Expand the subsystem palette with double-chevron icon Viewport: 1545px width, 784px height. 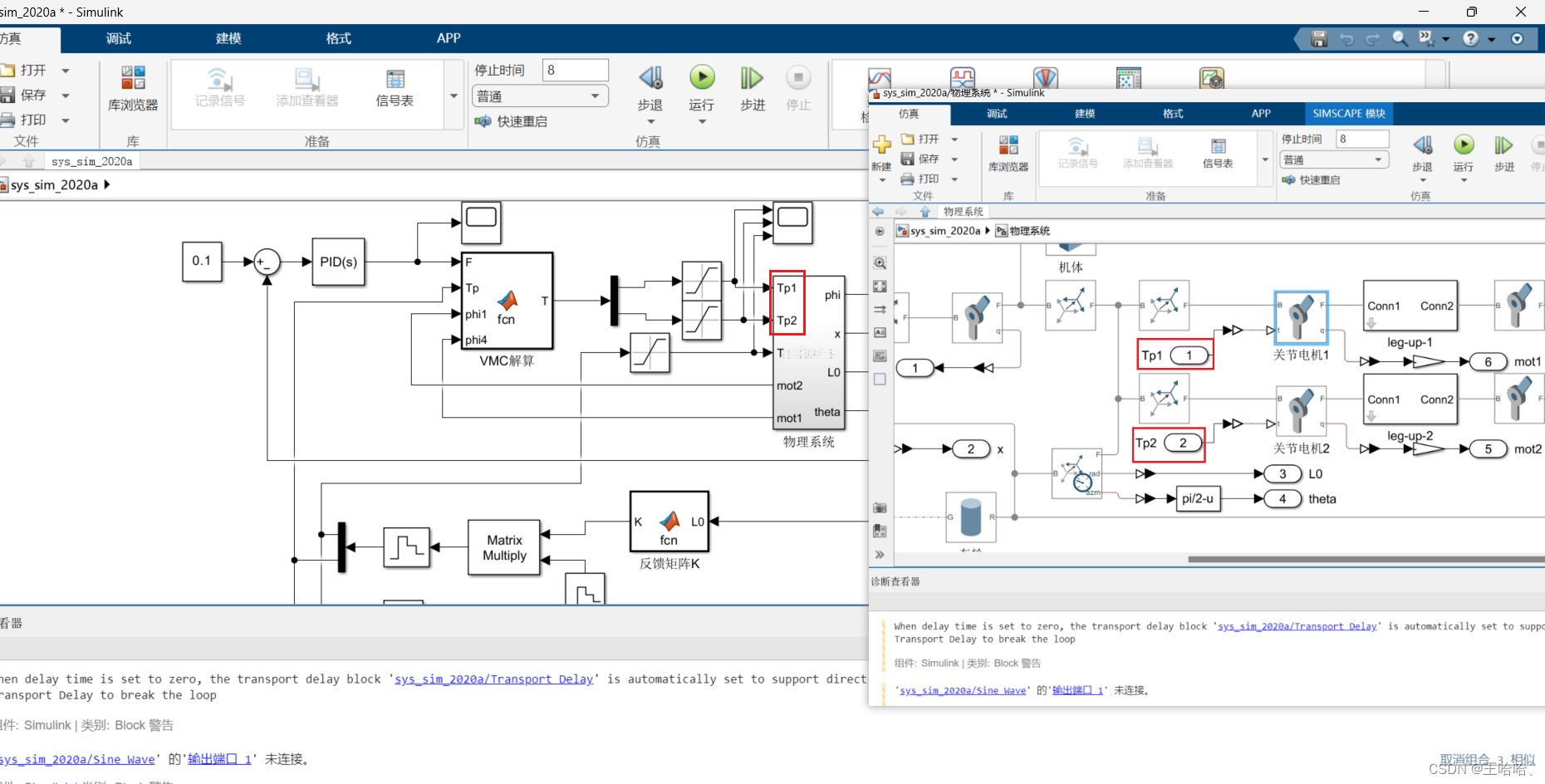[880, 555]
